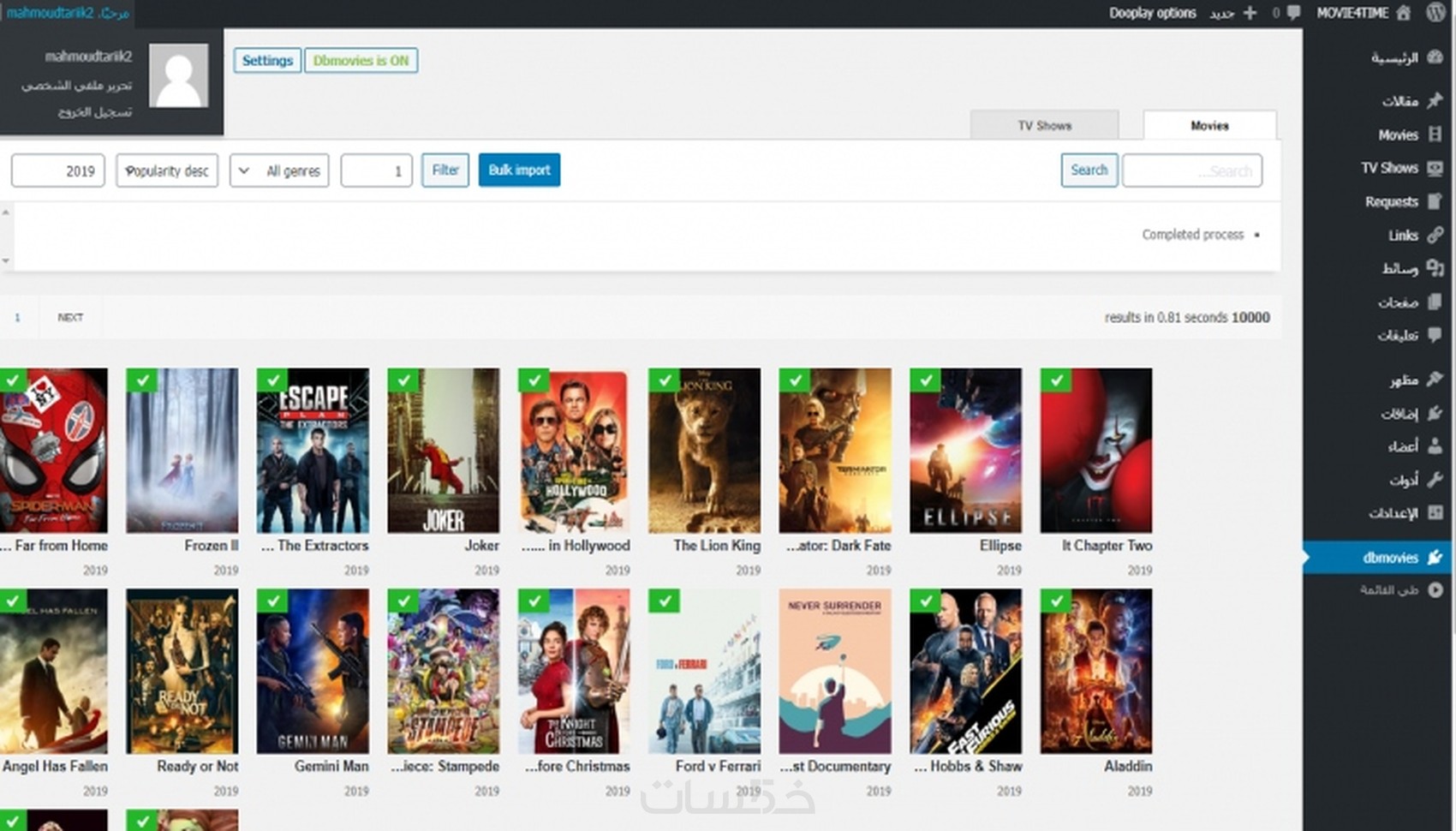Click the Bulk import button
The width and height of the screenshot is (1456, 831).
519,170
